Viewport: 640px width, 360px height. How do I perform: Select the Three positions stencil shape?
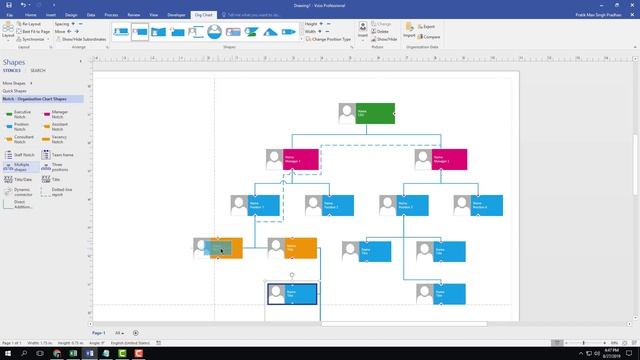tap(55, 167)
